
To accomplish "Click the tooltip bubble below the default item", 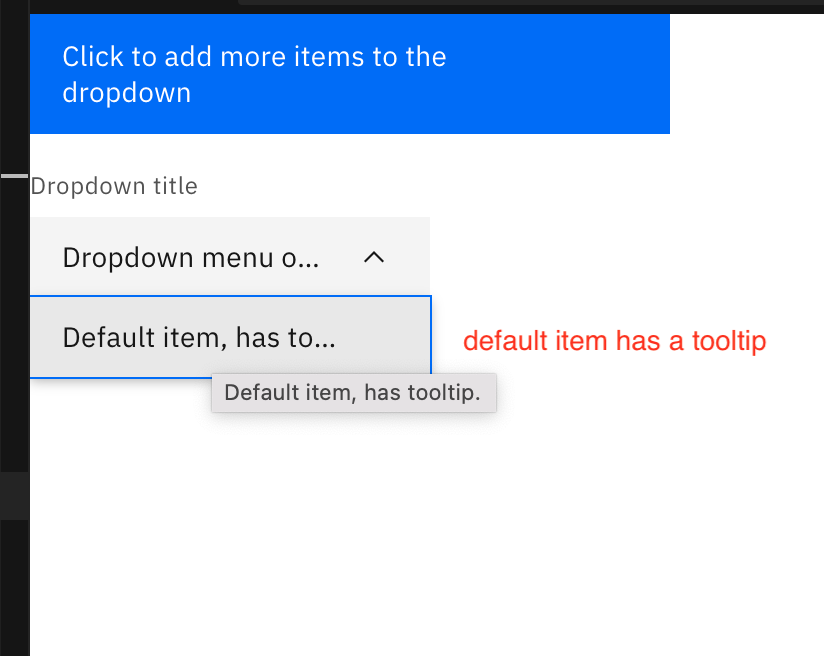I will click(353, 392).
